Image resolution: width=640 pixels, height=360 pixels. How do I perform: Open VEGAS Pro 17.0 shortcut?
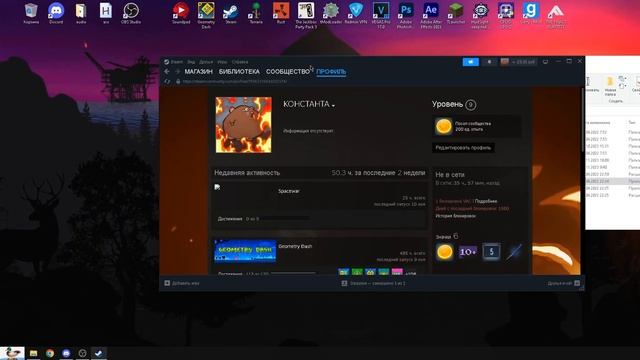pyautogui.click(x=380, y=15)
